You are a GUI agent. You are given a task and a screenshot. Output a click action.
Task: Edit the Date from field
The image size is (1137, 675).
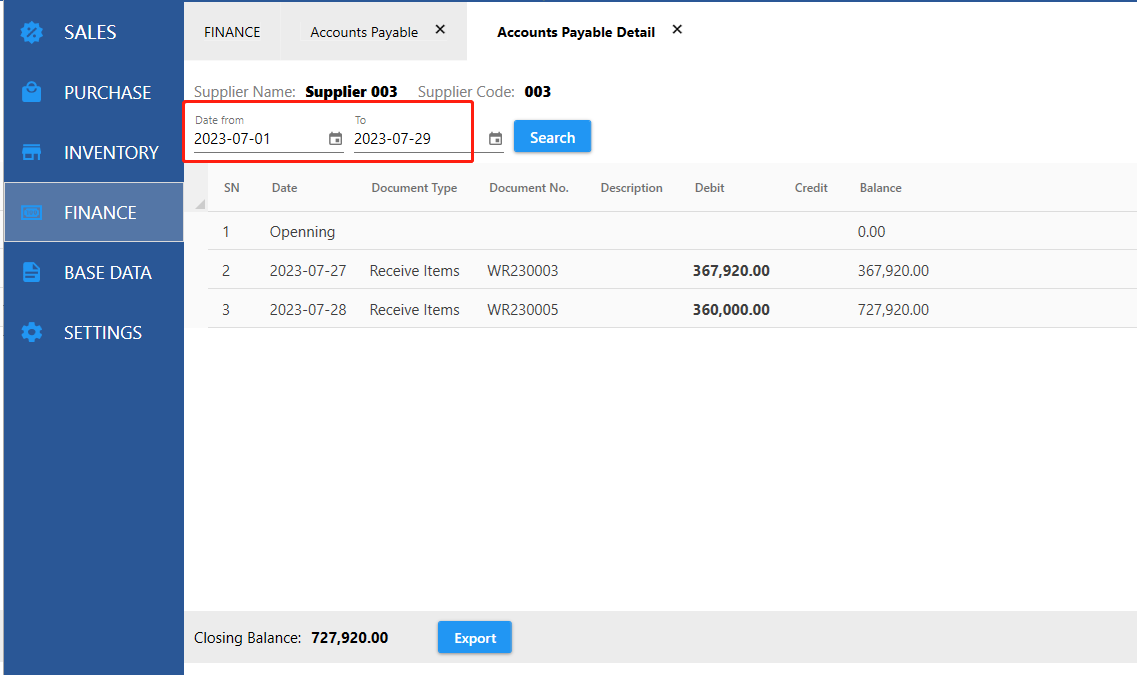click(x=257, y=139)
